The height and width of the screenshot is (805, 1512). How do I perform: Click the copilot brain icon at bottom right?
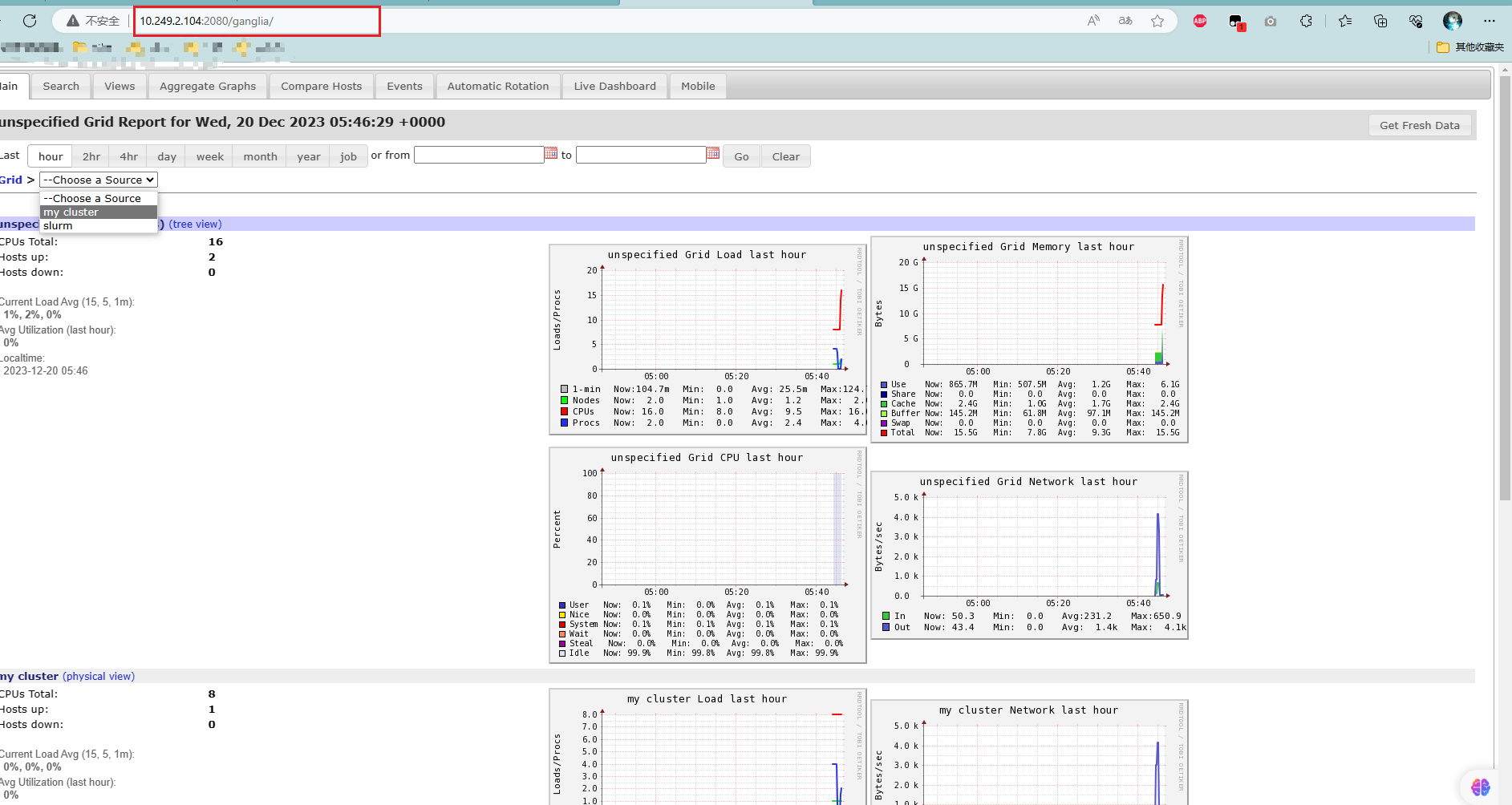click(1481, 787)
